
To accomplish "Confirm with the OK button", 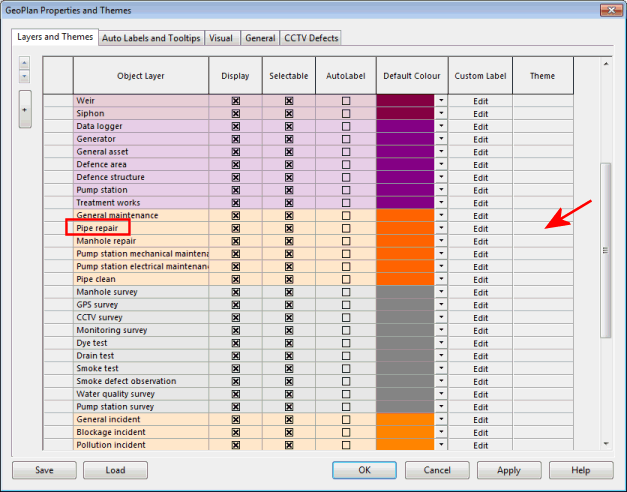I will click(364, 470).
